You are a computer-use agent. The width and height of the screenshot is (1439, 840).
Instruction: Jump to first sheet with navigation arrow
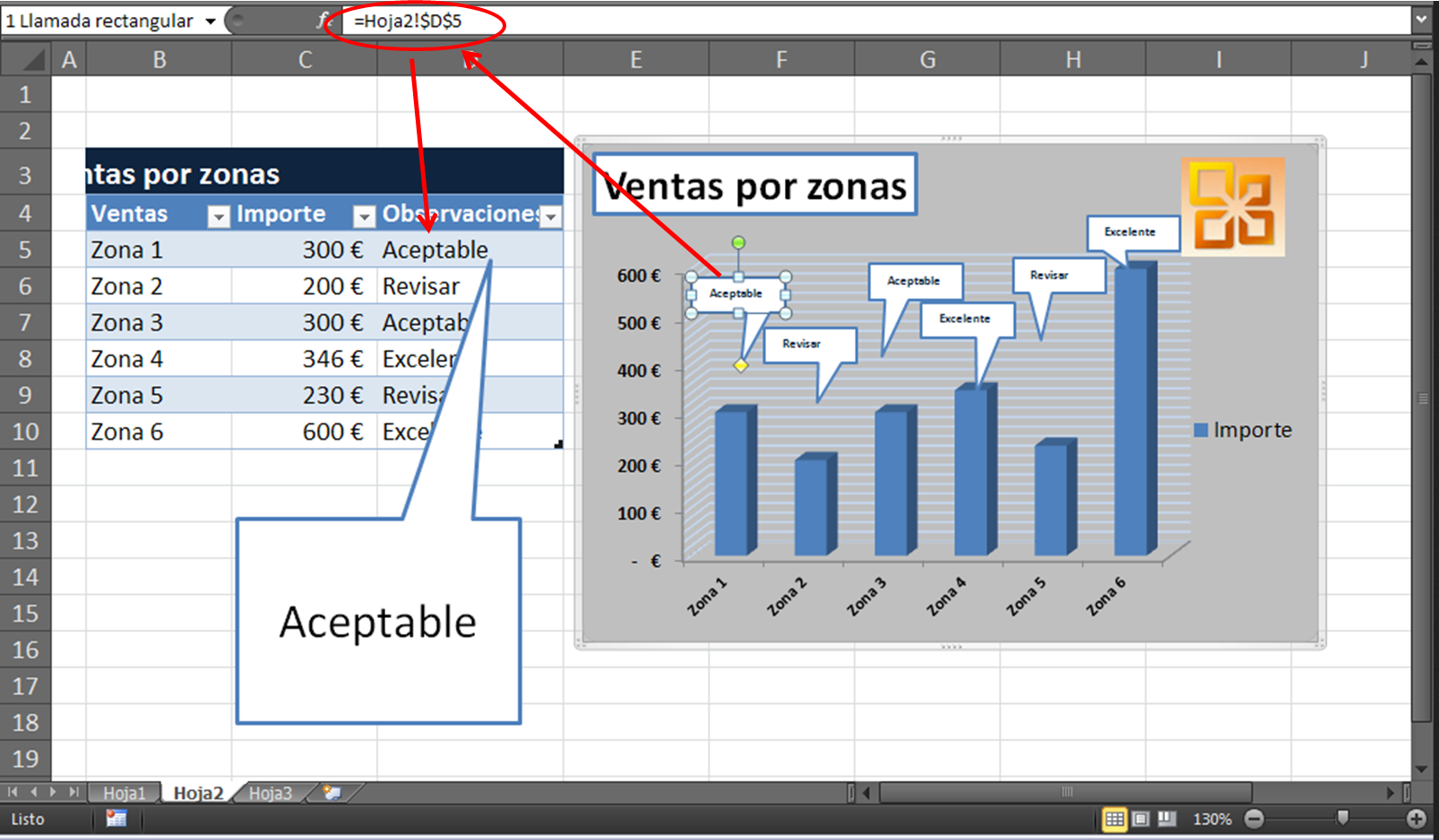pos(13,793)
